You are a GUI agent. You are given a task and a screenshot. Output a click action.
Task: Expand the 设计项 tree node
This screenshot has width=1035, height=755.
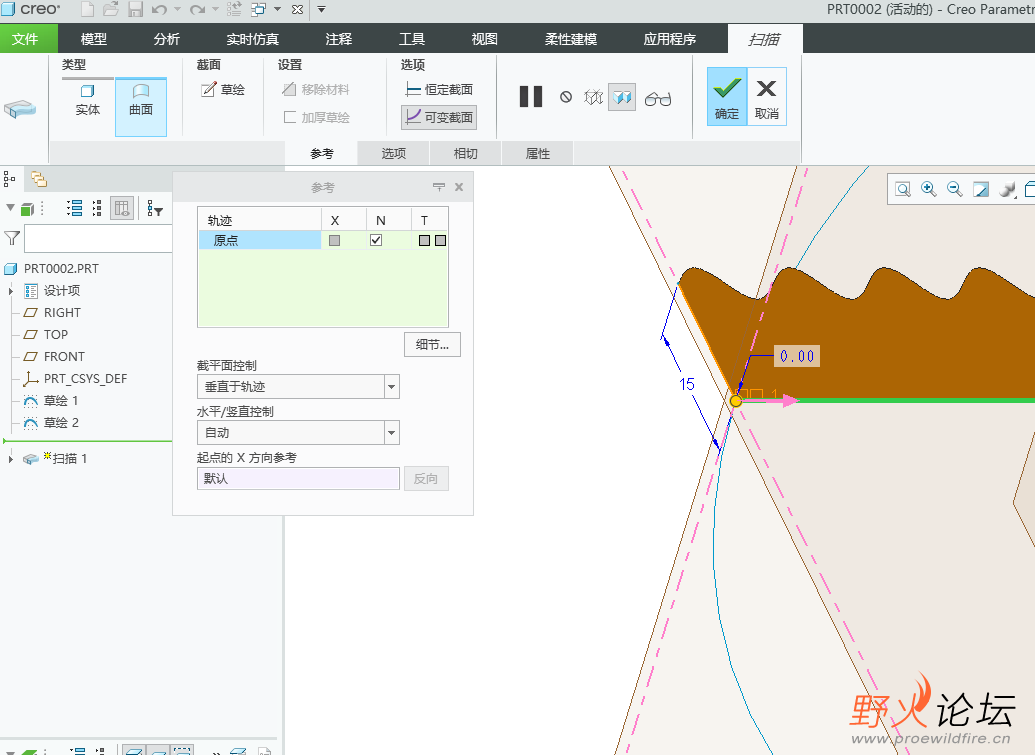point(11,290)
